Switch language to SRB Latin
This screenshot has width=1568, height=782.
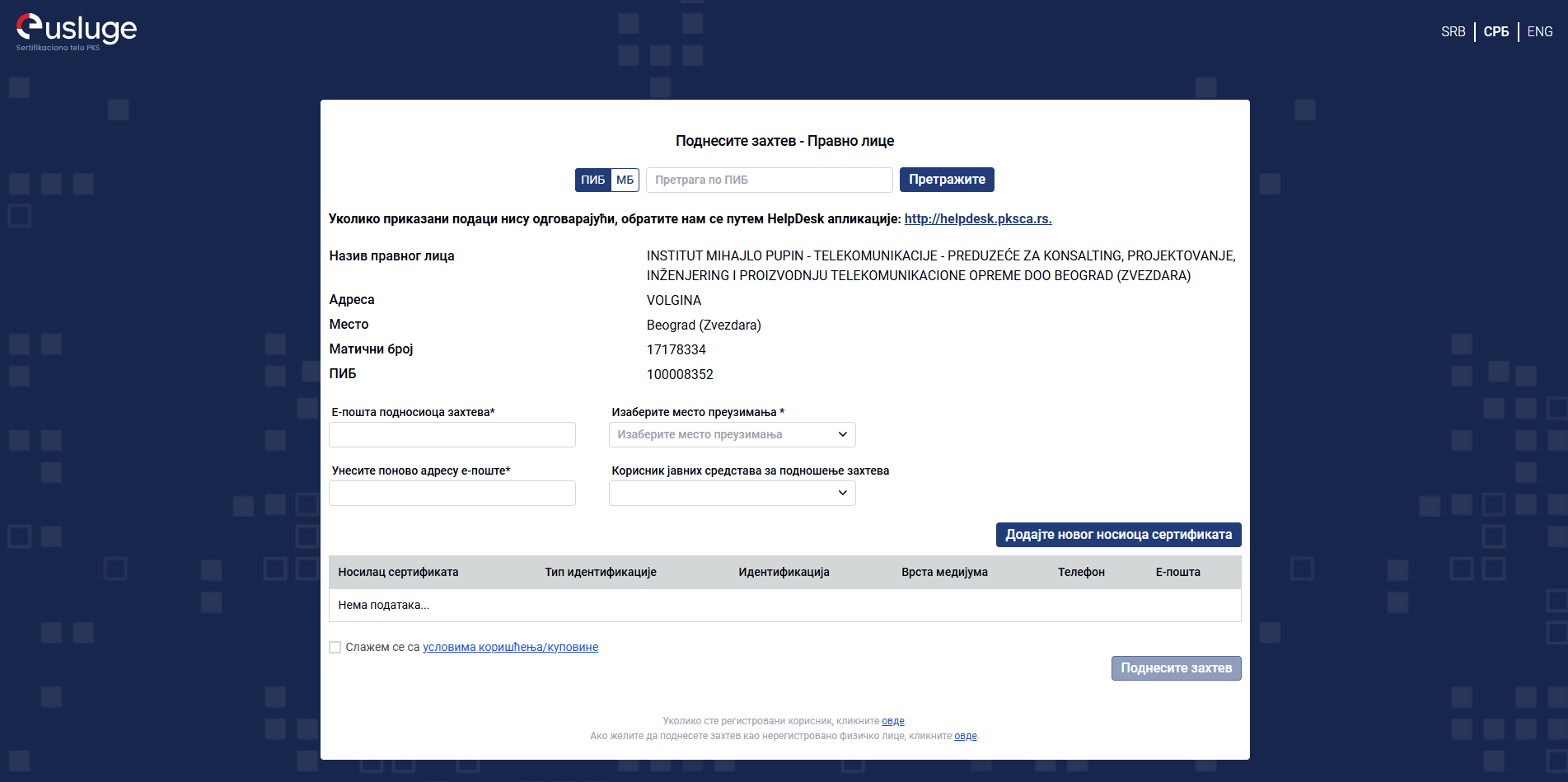[x=1453, y=32]
